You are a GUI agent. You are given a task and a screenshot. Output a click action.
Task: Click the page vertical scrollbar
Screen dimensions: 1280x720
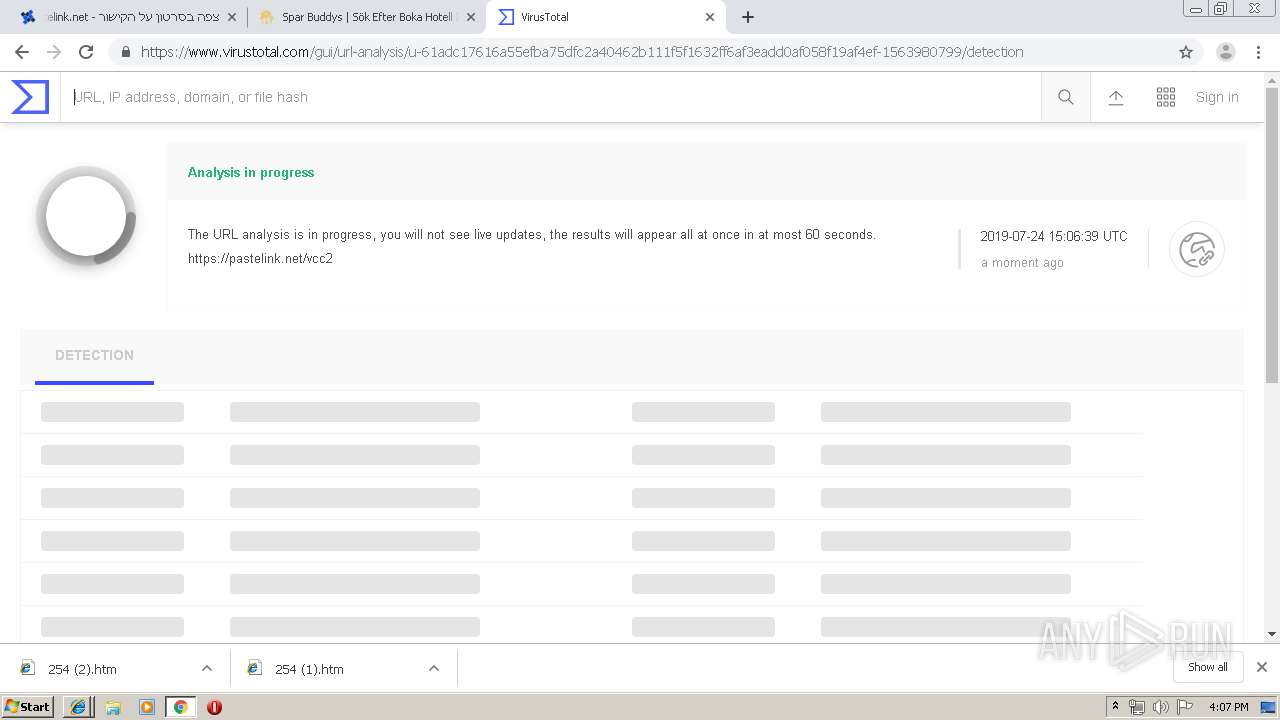click(1272, 236)
